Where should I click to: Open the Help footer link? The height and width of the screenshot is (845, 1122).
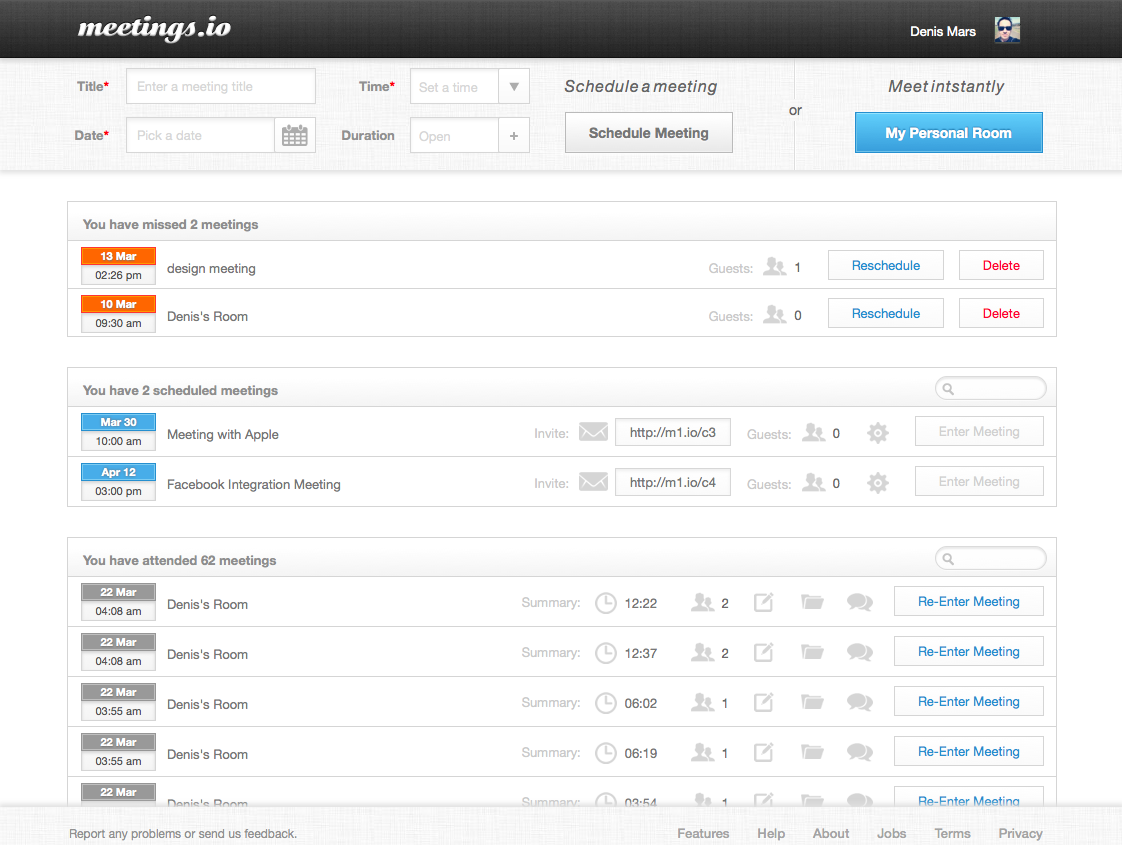click(x=770, y=833)
